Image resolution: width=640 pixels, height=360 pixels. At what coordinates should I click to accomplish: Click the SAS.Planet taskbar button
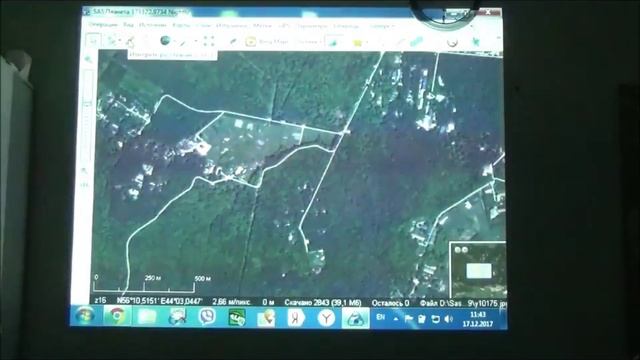click(356, 318)
